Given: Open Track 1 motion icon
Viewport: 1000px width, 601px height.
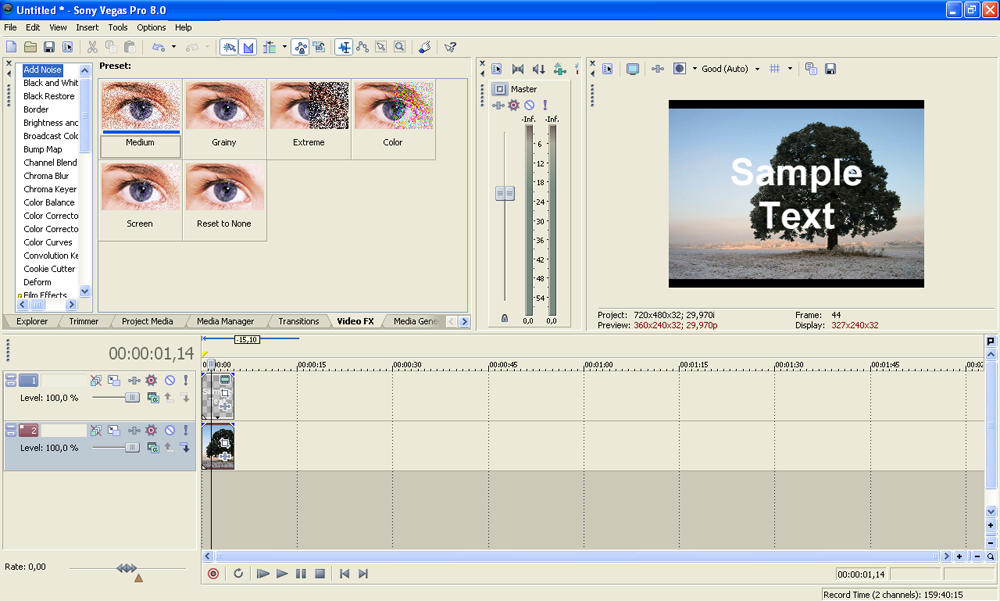Looking at the screenshot, I should point(114,380).
